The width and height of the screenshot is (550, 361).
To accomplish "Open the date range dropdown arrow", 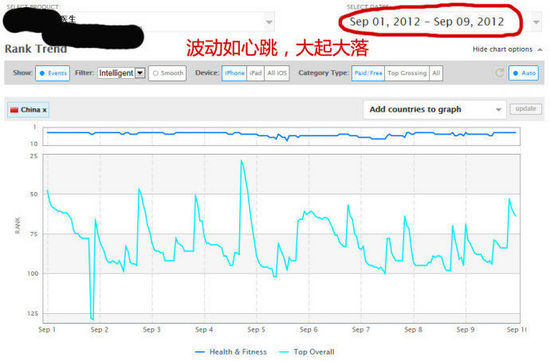I will [x=536, y=22].
